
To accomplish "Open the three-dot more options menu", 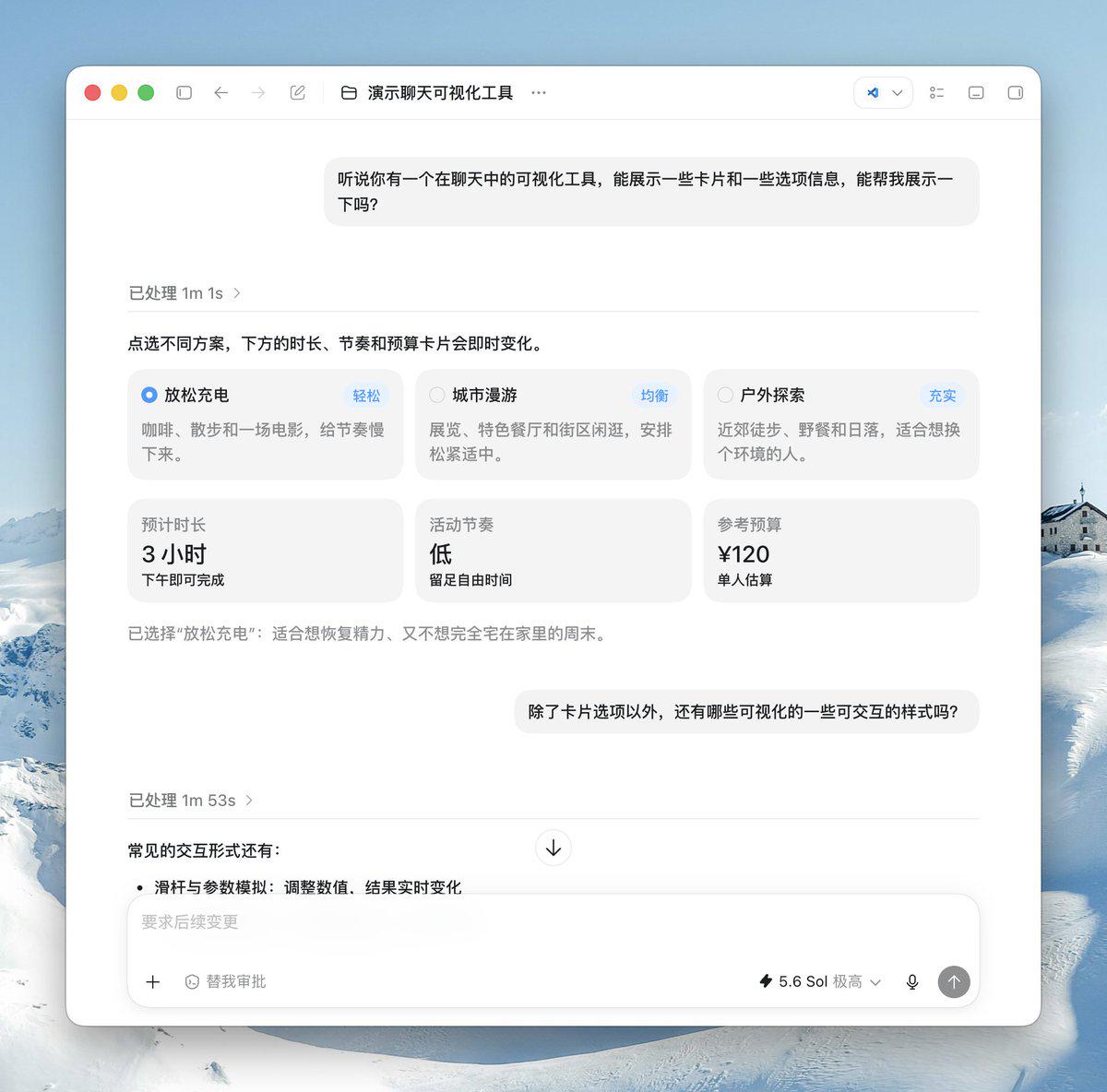I will click(539, 93).
